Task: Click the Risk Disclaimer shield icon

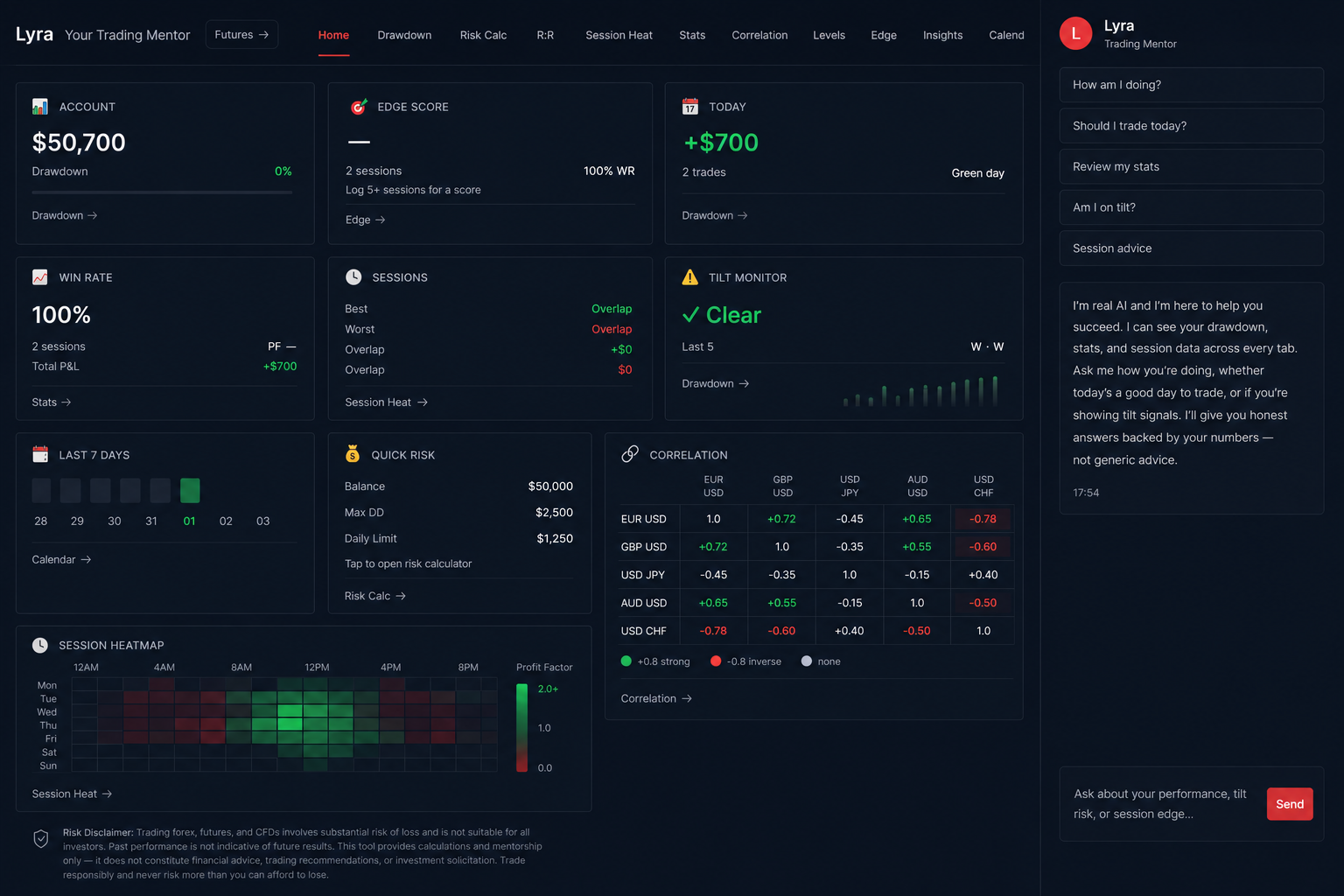Action: click(41, 839)
